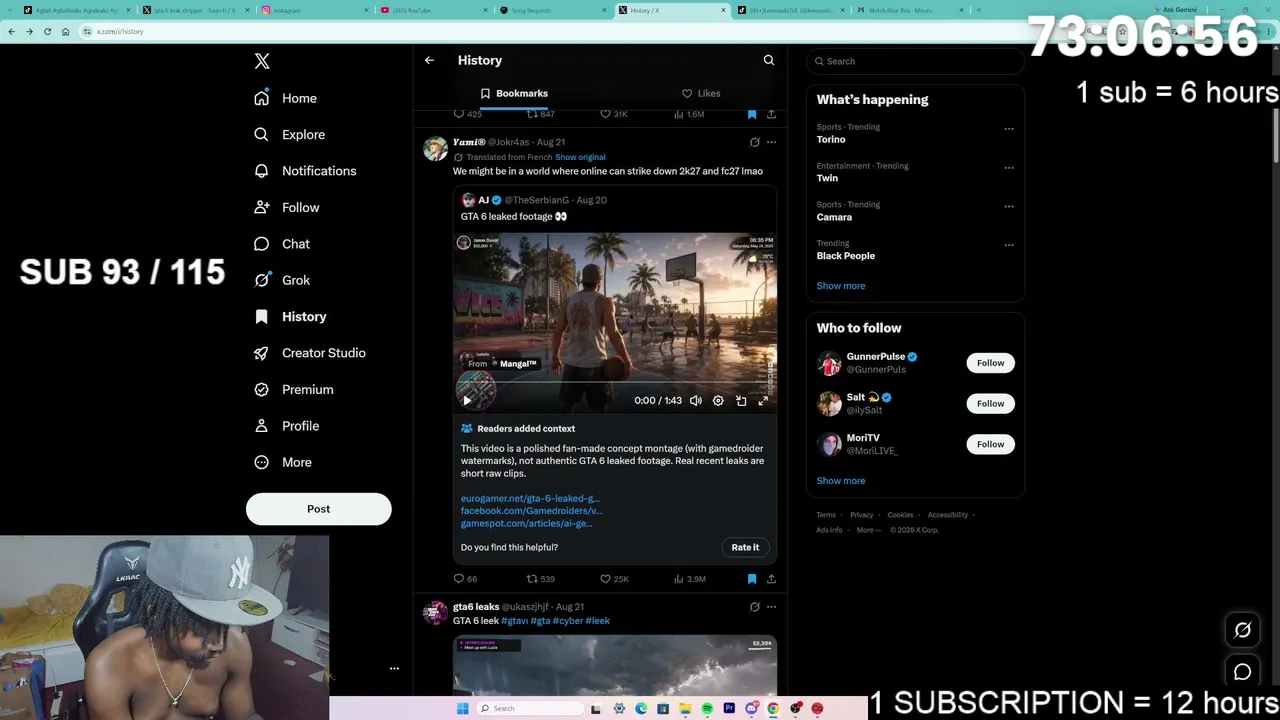Follow Salt
The height and width of the screenshot is (720, 1280).
tap(990, 403)
